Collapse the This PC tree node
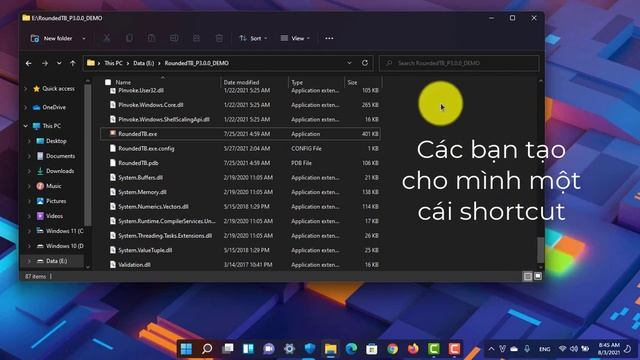Viewport: 640px width, 360px height. click(26, 126)
